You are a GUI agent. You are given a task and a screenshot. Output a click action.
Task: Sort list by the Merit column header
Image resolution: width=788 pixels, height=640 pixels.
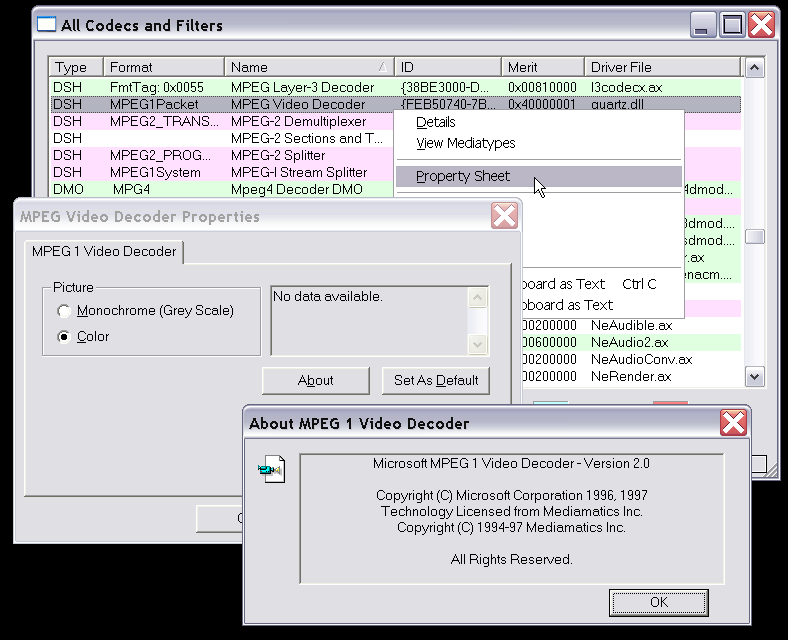click(x=543, y=67)
